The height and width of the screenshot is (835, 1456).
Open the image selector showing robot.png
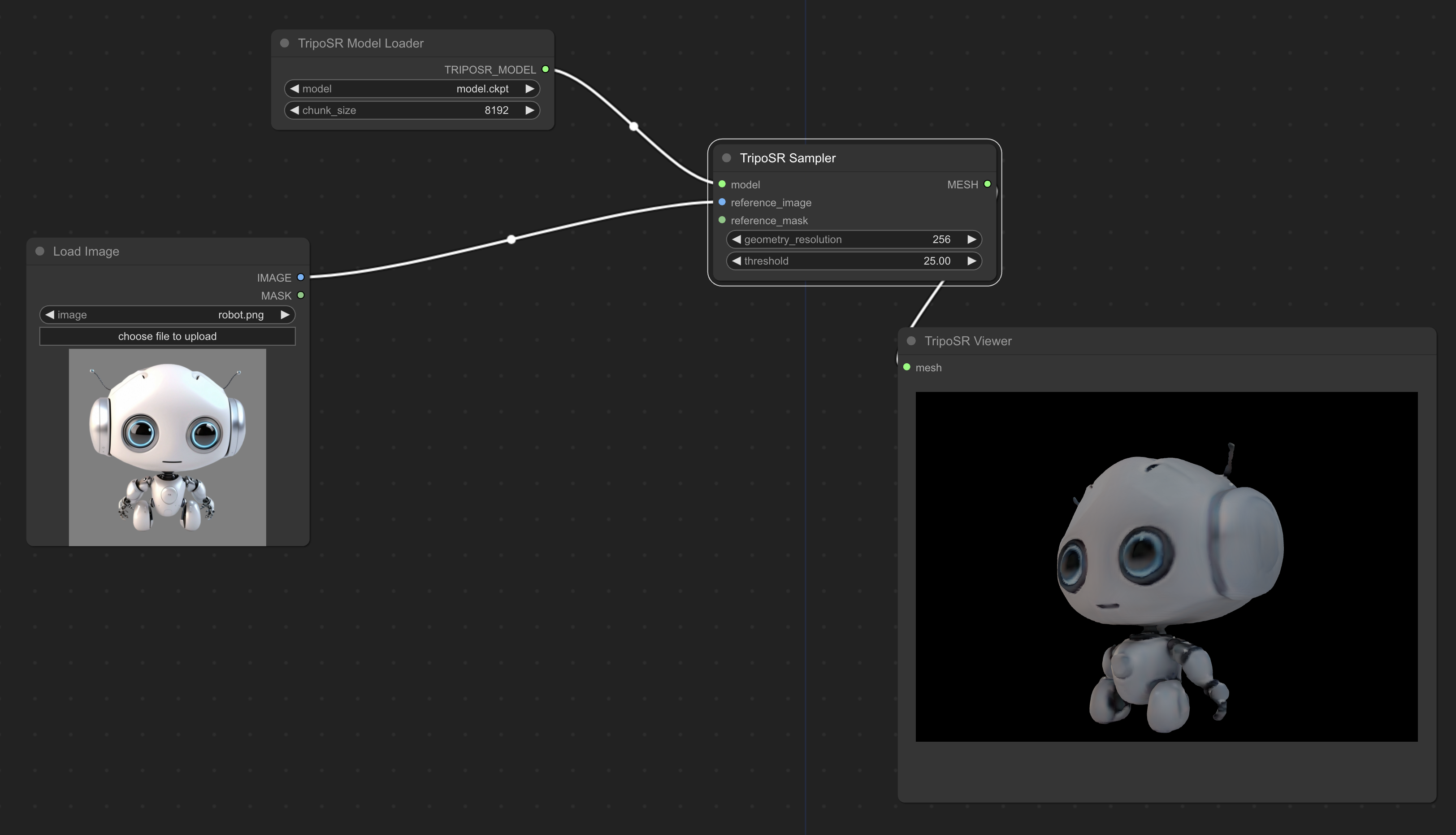pos(167,314)
